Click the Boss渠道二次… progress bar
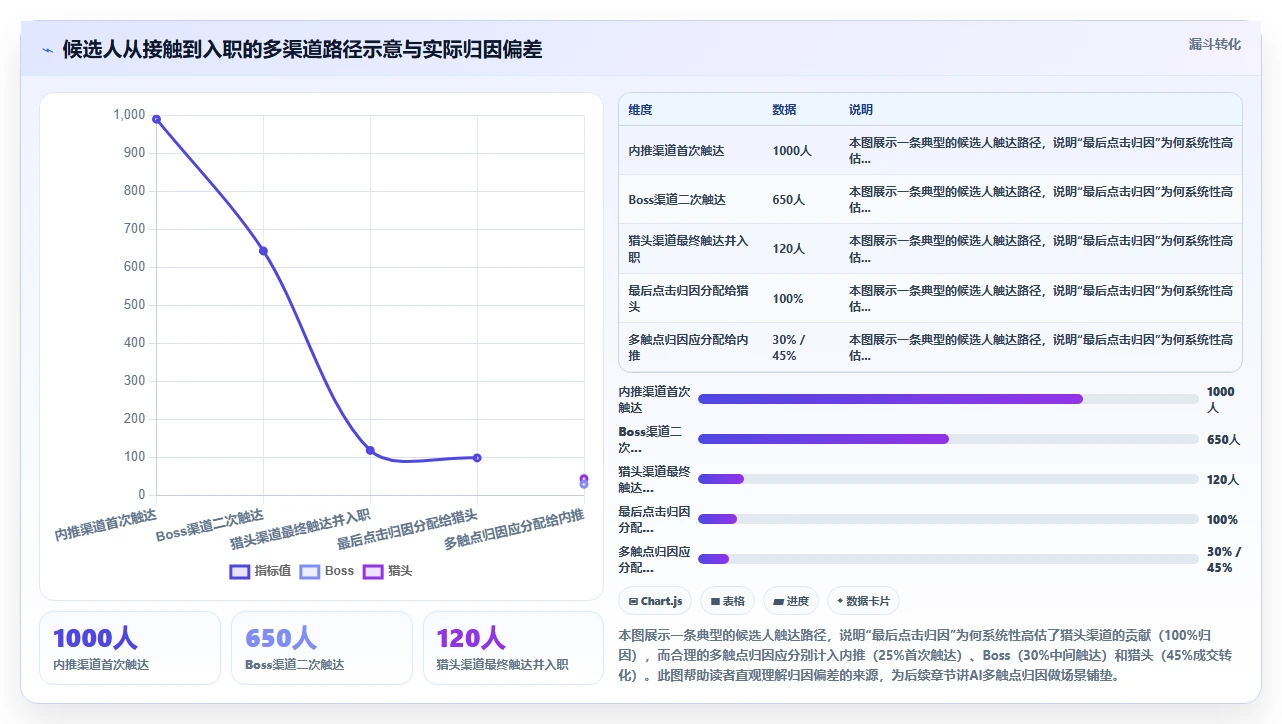 pyautogui.click(x=948, y=439)
